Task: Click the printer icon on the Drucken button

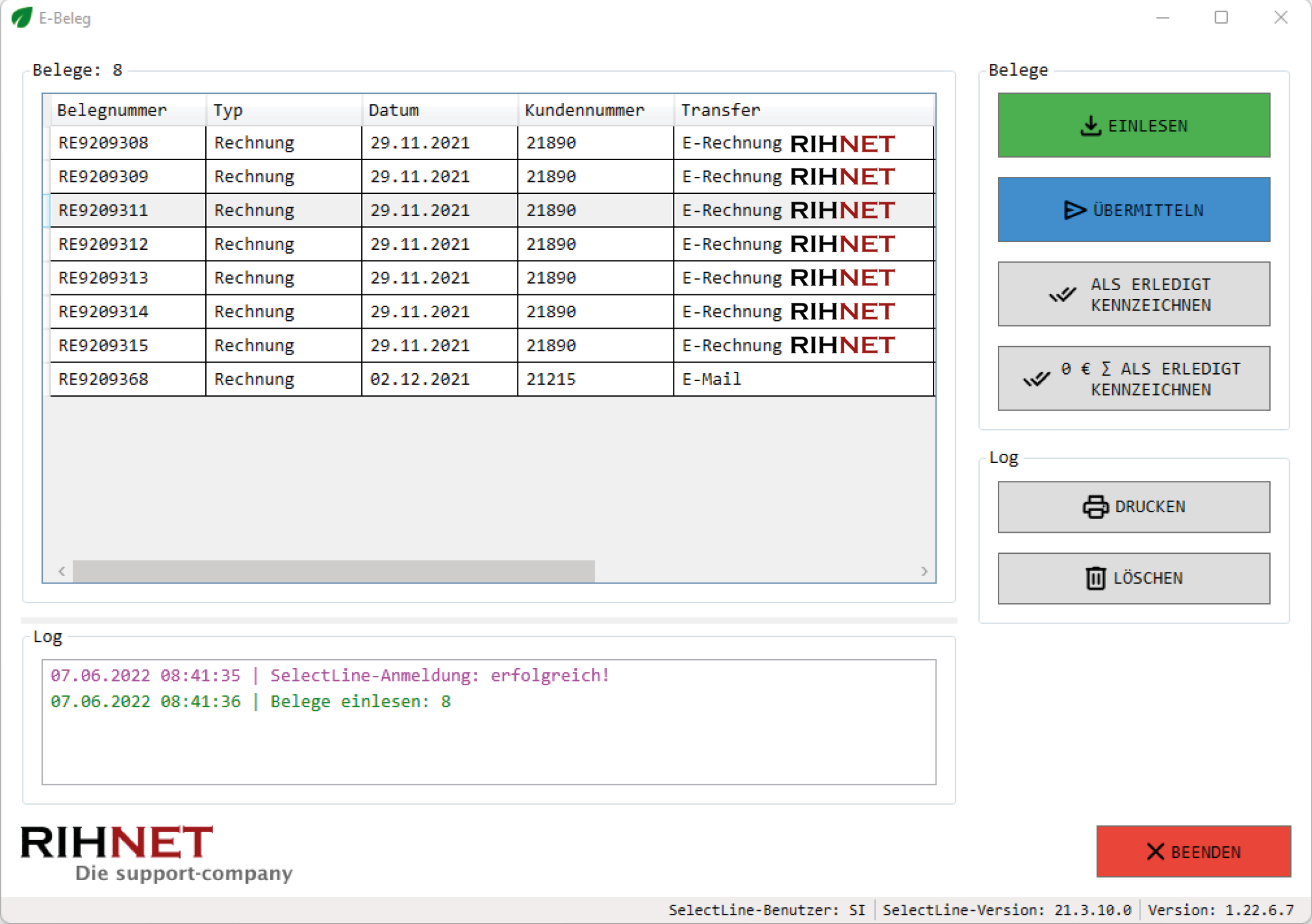Action: tap(1095, 507)
